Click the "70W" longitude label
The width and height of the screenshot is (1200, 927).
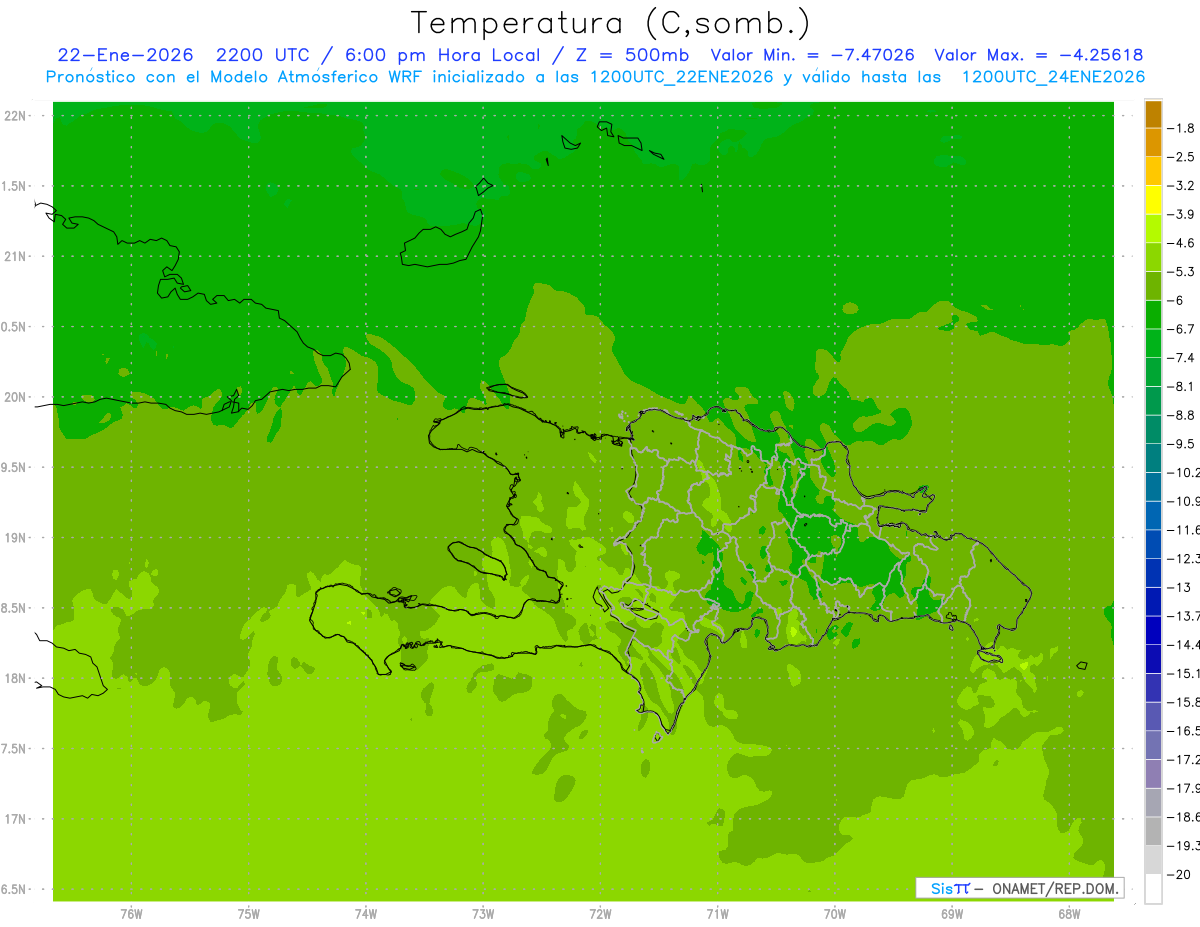coord(835,914)
